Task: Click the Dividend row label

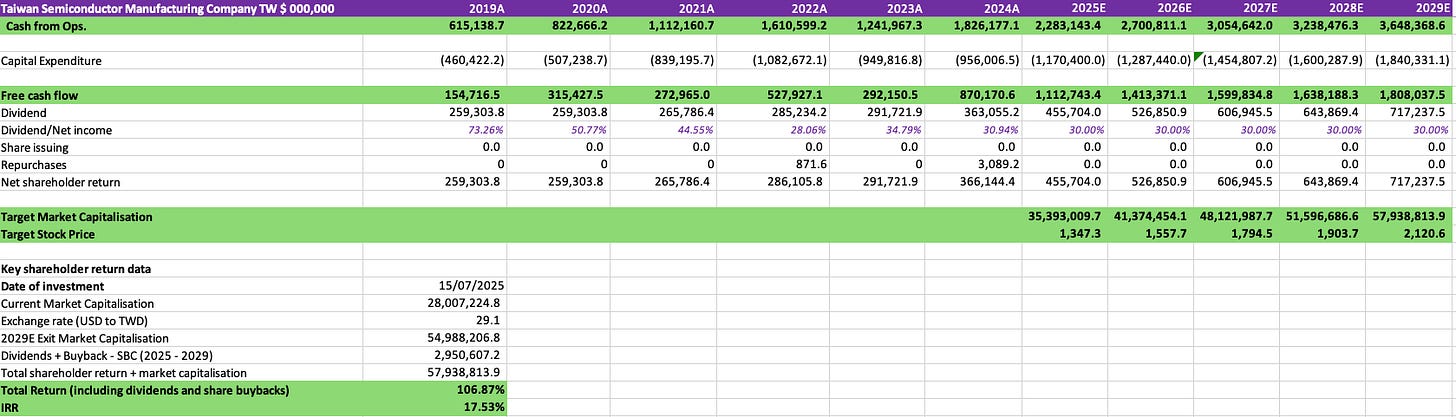Action: click(25, 113)
